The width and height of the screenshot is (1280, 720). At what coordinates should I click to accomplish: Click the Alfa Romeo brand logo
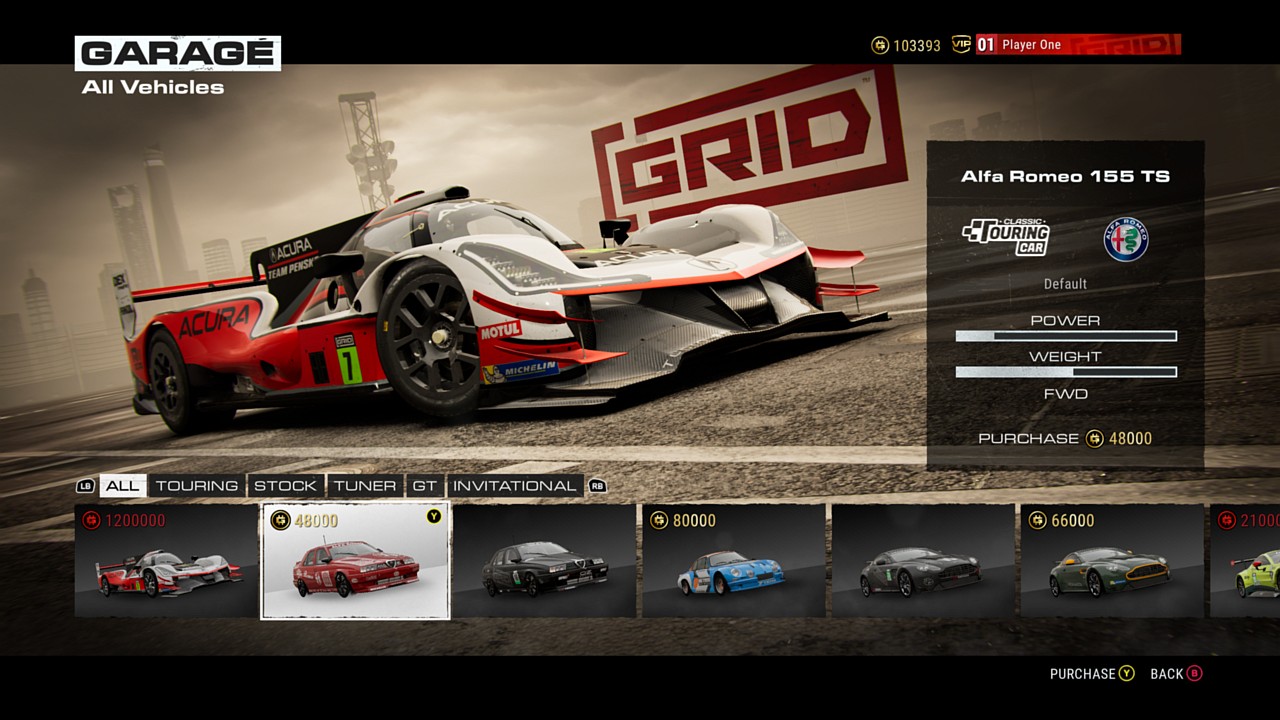(x=1125, y=240)
